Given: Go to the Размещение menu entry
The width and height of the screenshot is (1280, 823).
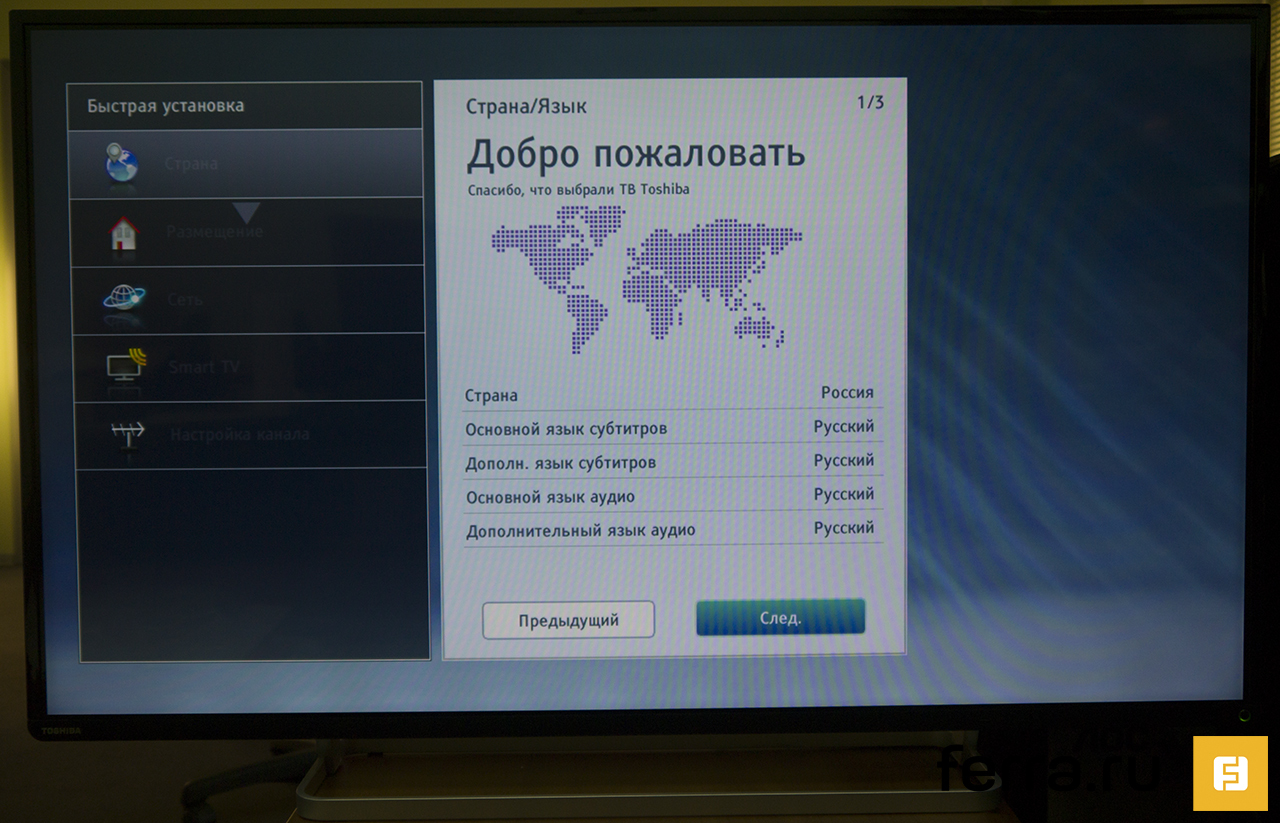Looking at the screenshot, I should coord(246,231).
